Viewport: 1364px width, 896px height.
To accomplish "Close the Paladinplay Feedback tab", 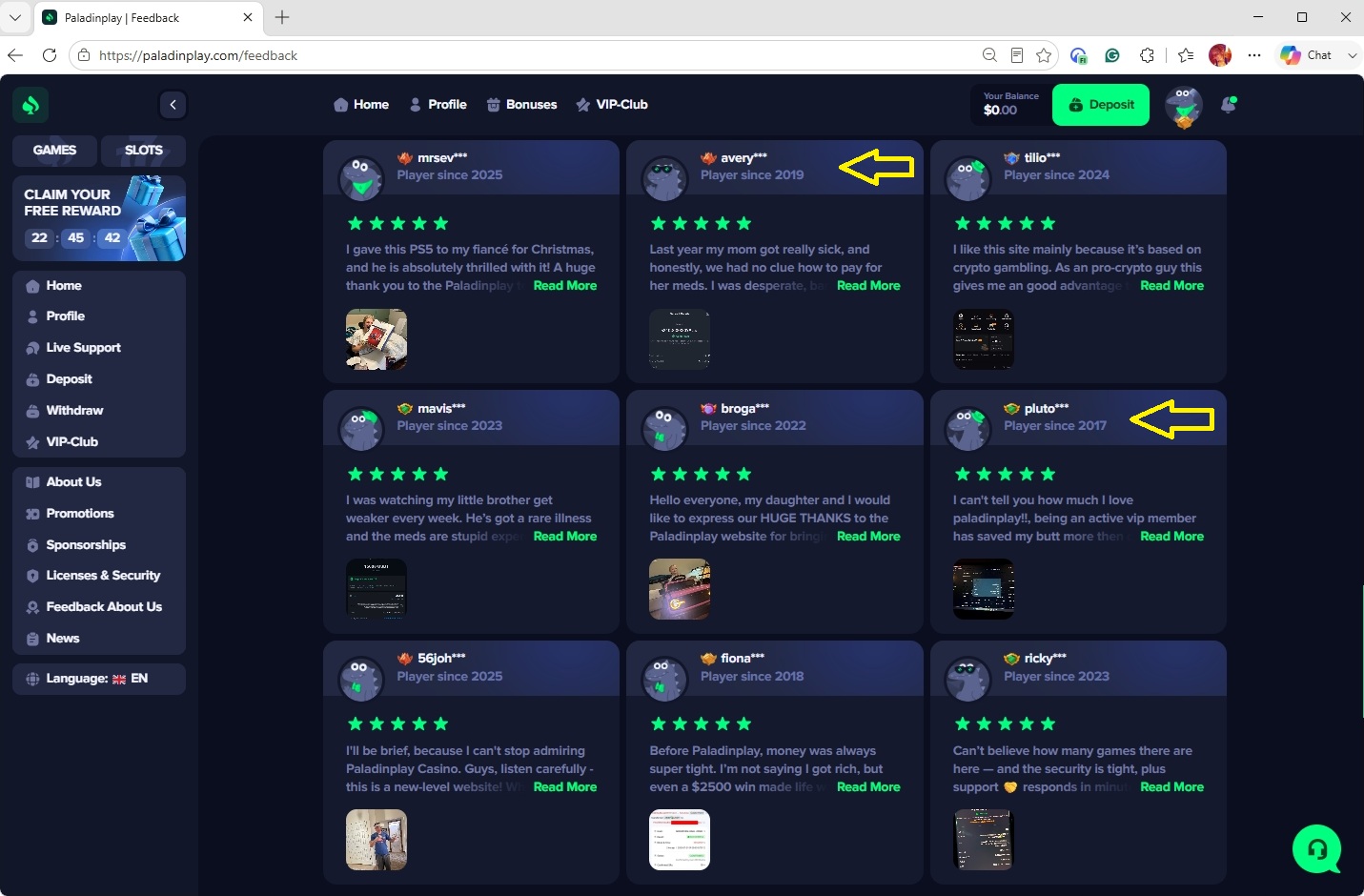I will click(x=248, y=17).
